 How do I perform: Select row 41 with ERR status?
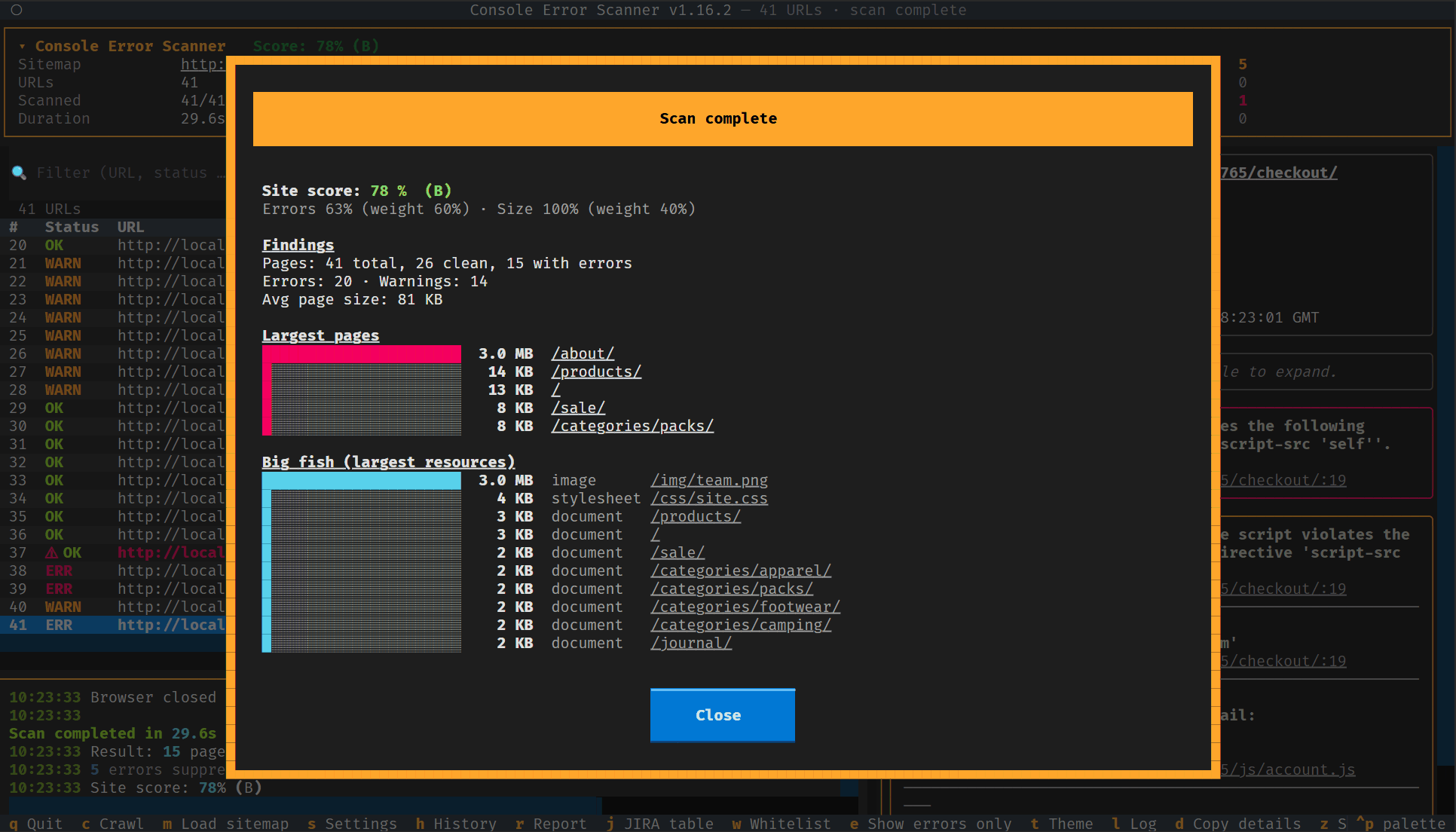[x=113, y=625]
